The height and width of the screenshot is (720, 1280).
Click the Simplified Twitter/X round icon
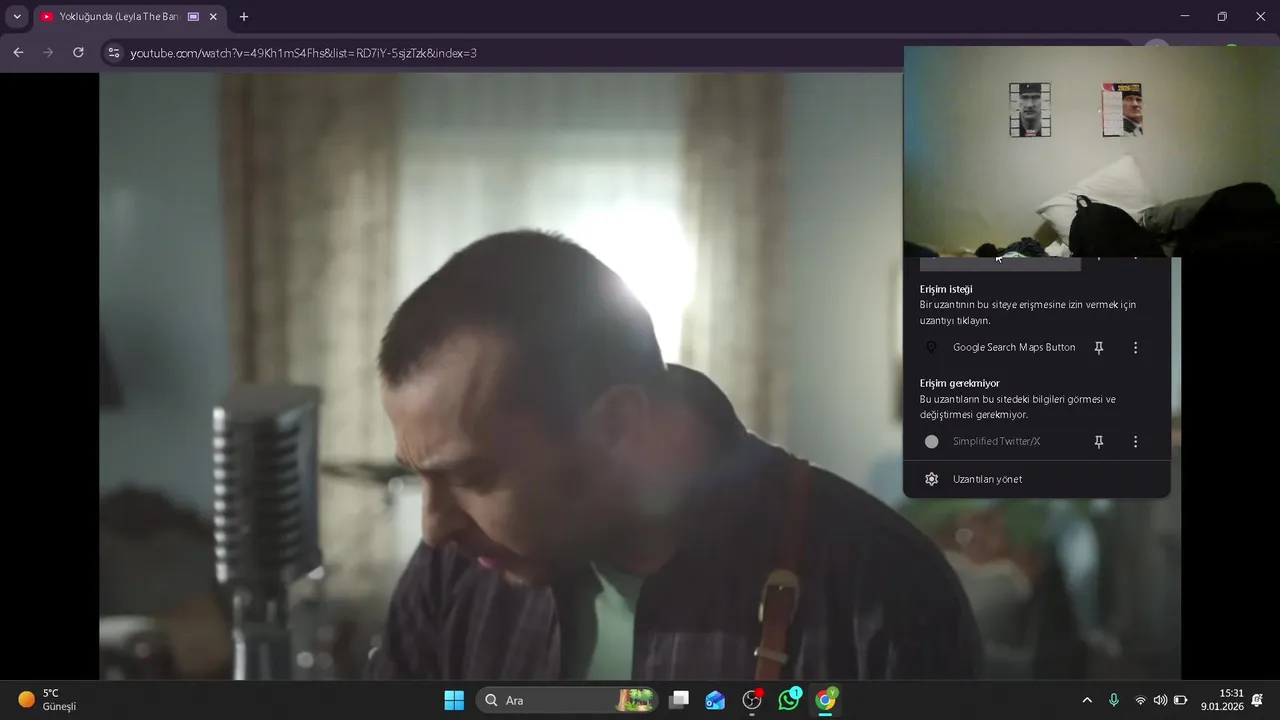click(x=931, y=441)
